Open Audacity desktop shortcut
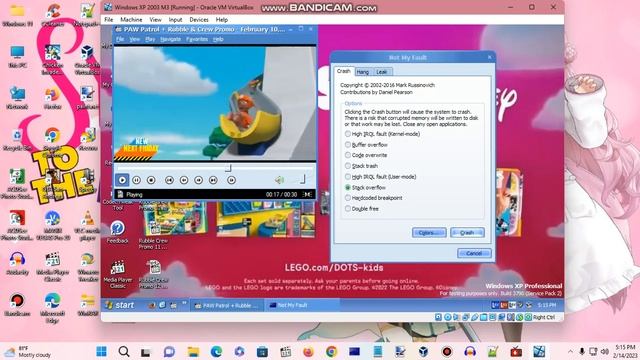 click(17, 264)
